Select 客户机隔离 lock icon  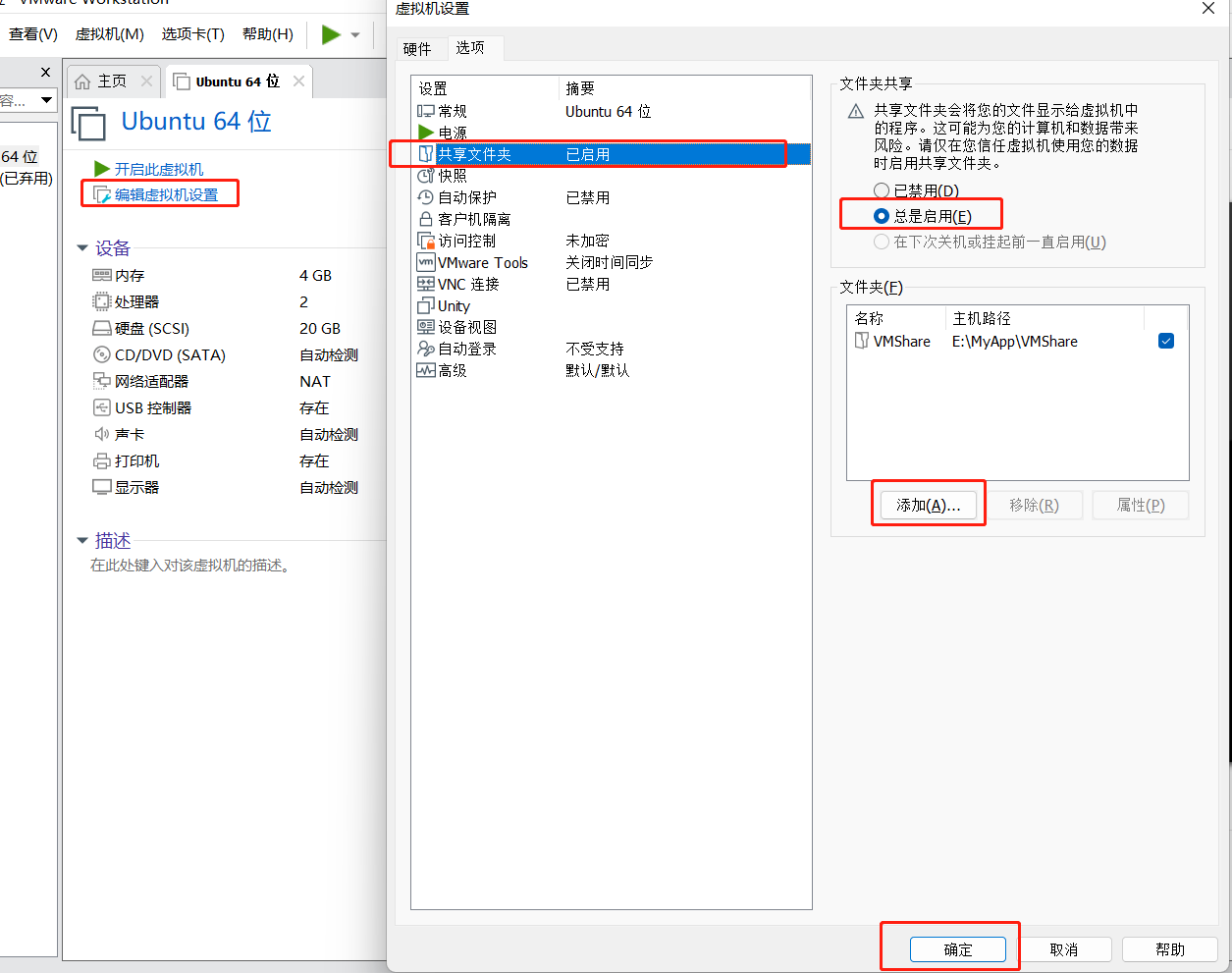coord(426,219)
